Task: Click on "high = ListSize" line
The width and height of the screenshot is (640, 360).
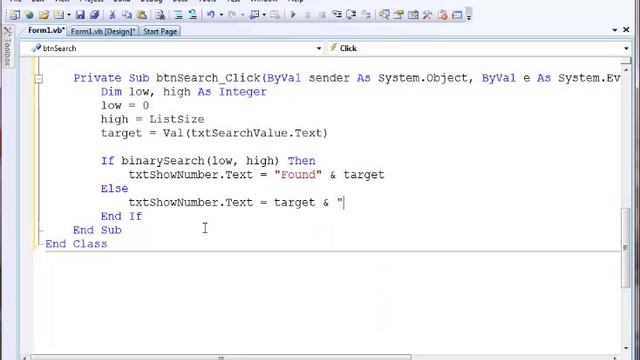Action: (x=153, y=120)
